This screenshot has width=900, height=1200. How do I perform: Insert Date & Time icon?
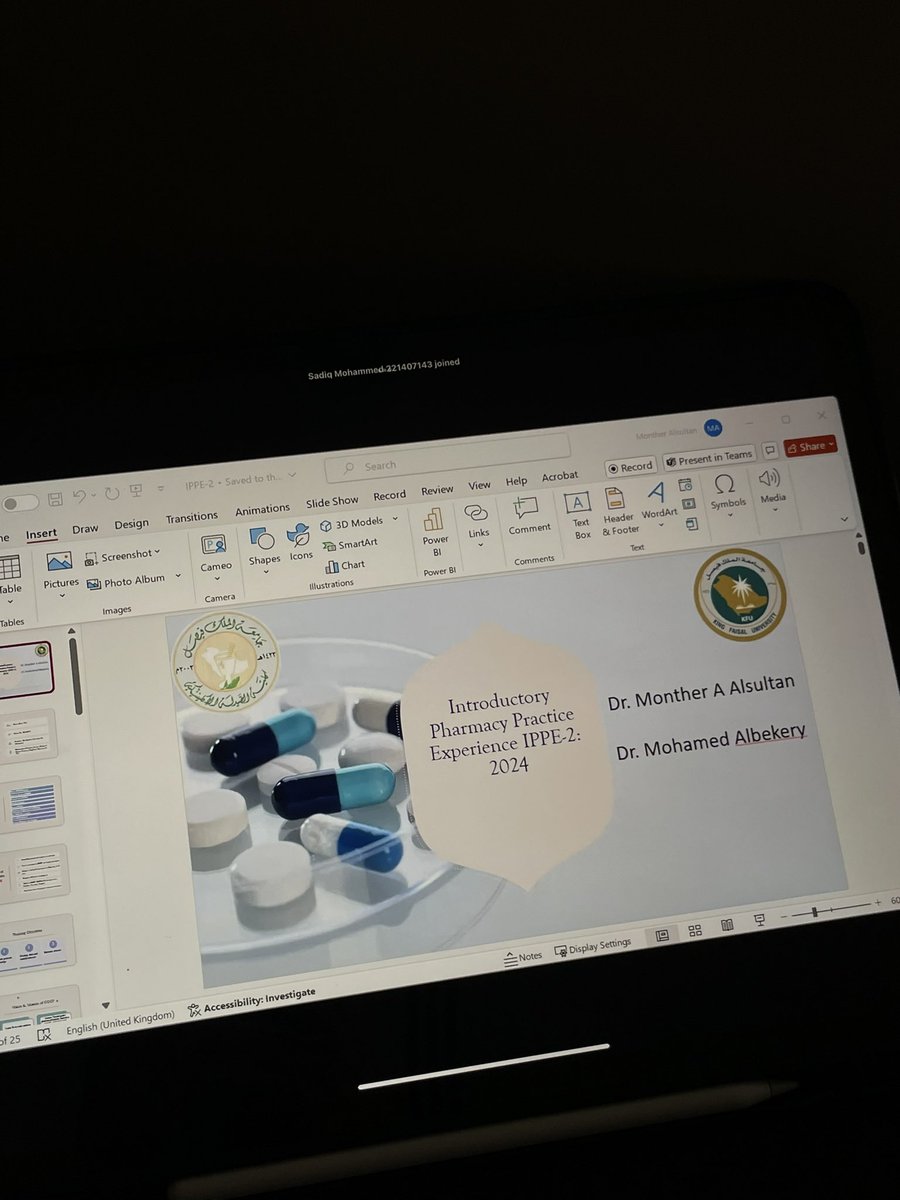[686, 485]
